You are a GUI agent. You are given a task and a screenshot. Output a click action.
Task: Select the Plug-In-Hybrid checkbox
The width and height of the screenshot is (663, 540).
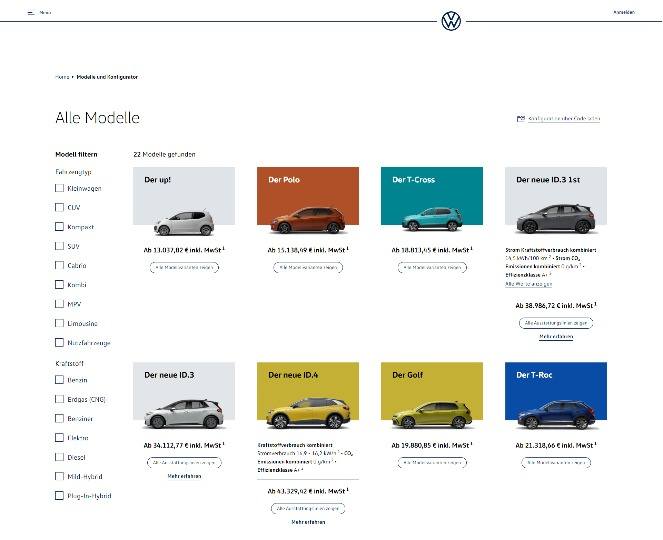click(x=60, y=496)
